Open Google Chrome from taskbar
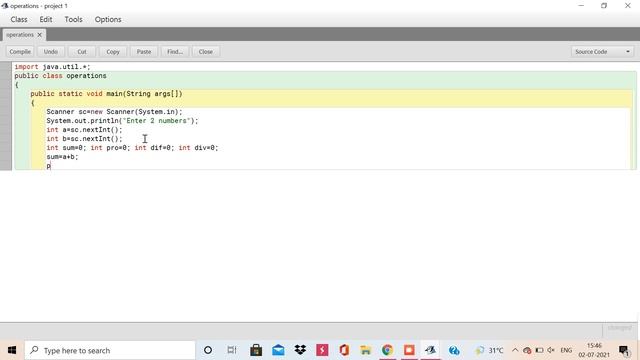The height and width of the screenshot is (360, 640). click(x=387, y=350)
